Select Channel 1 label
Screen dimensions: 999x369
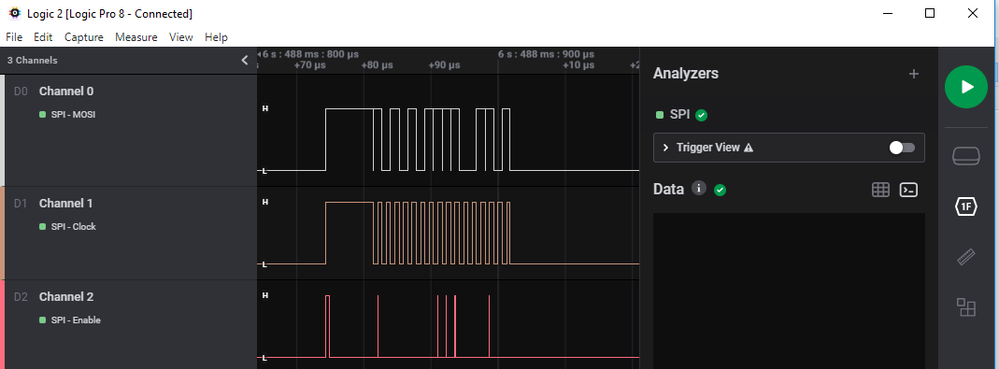coord(66,203)
